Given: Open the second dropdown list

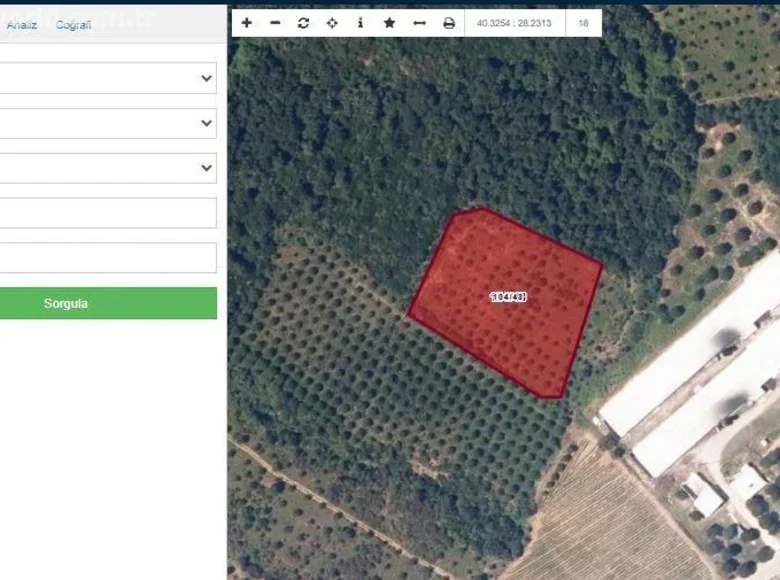Looking at the screenshot, I should [108, 123].
